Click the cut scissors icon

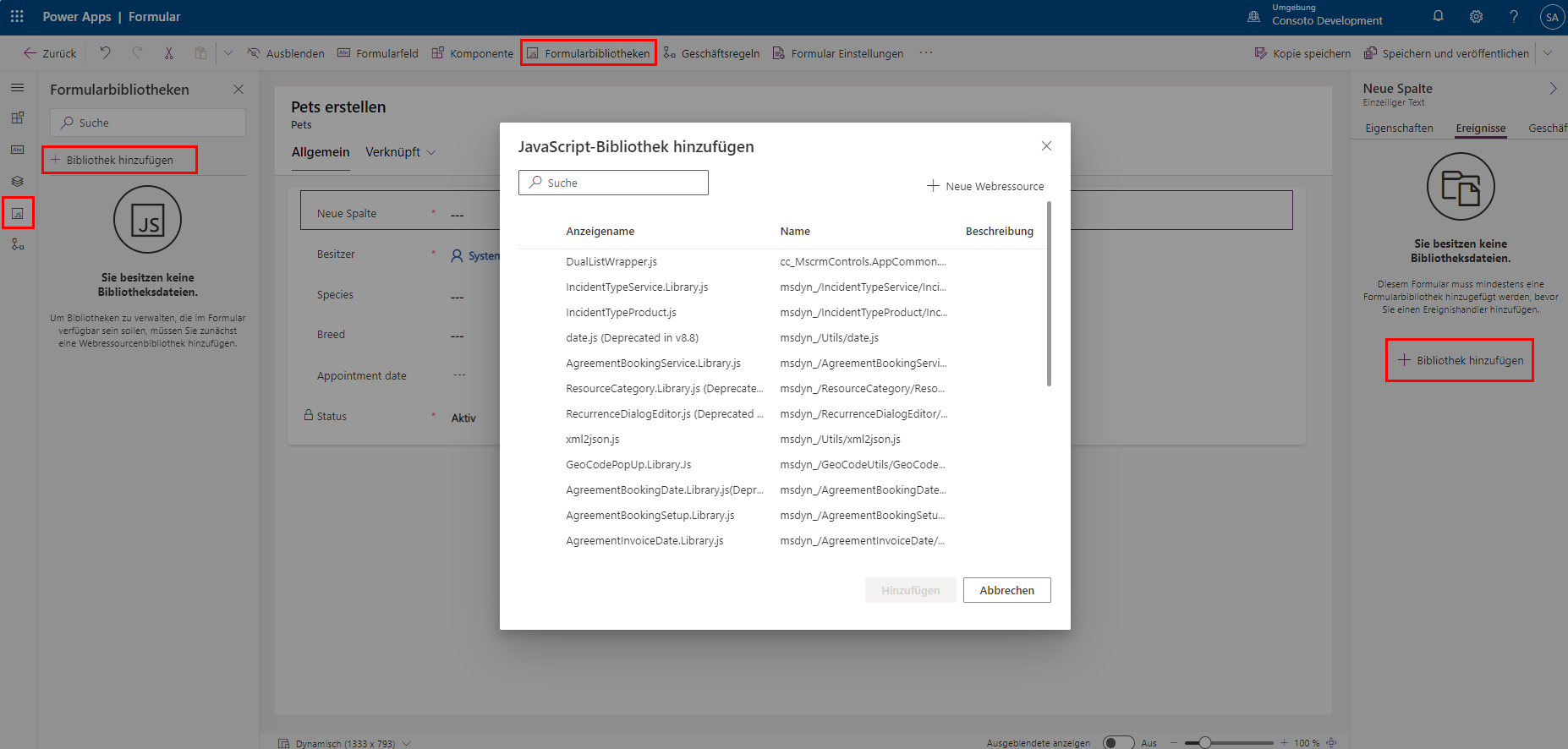[x=169, y=52]
